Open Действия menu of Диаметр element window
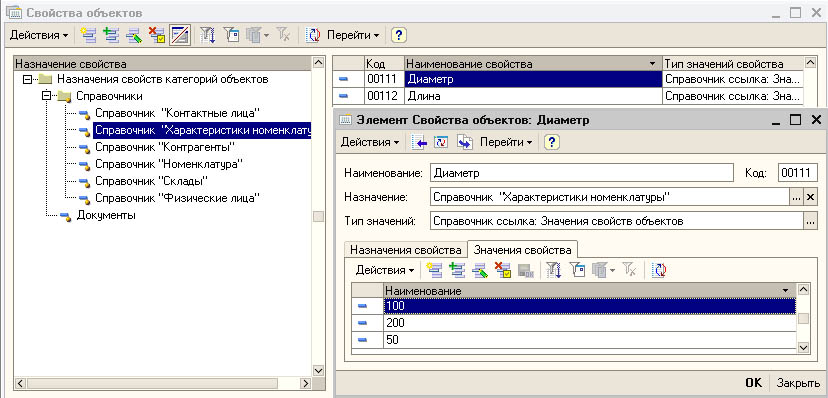 [370, 143]
